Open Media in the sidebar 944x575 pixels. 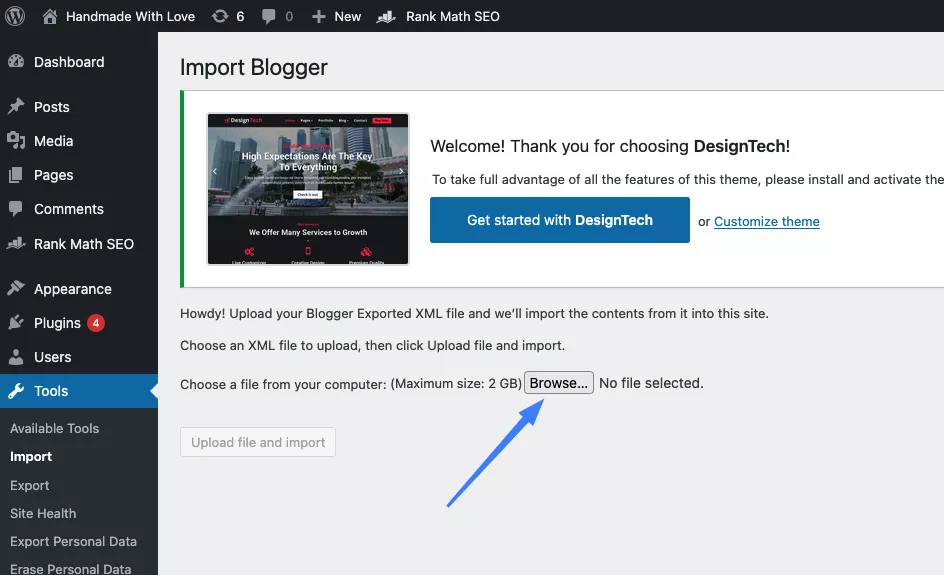(54, 141)
